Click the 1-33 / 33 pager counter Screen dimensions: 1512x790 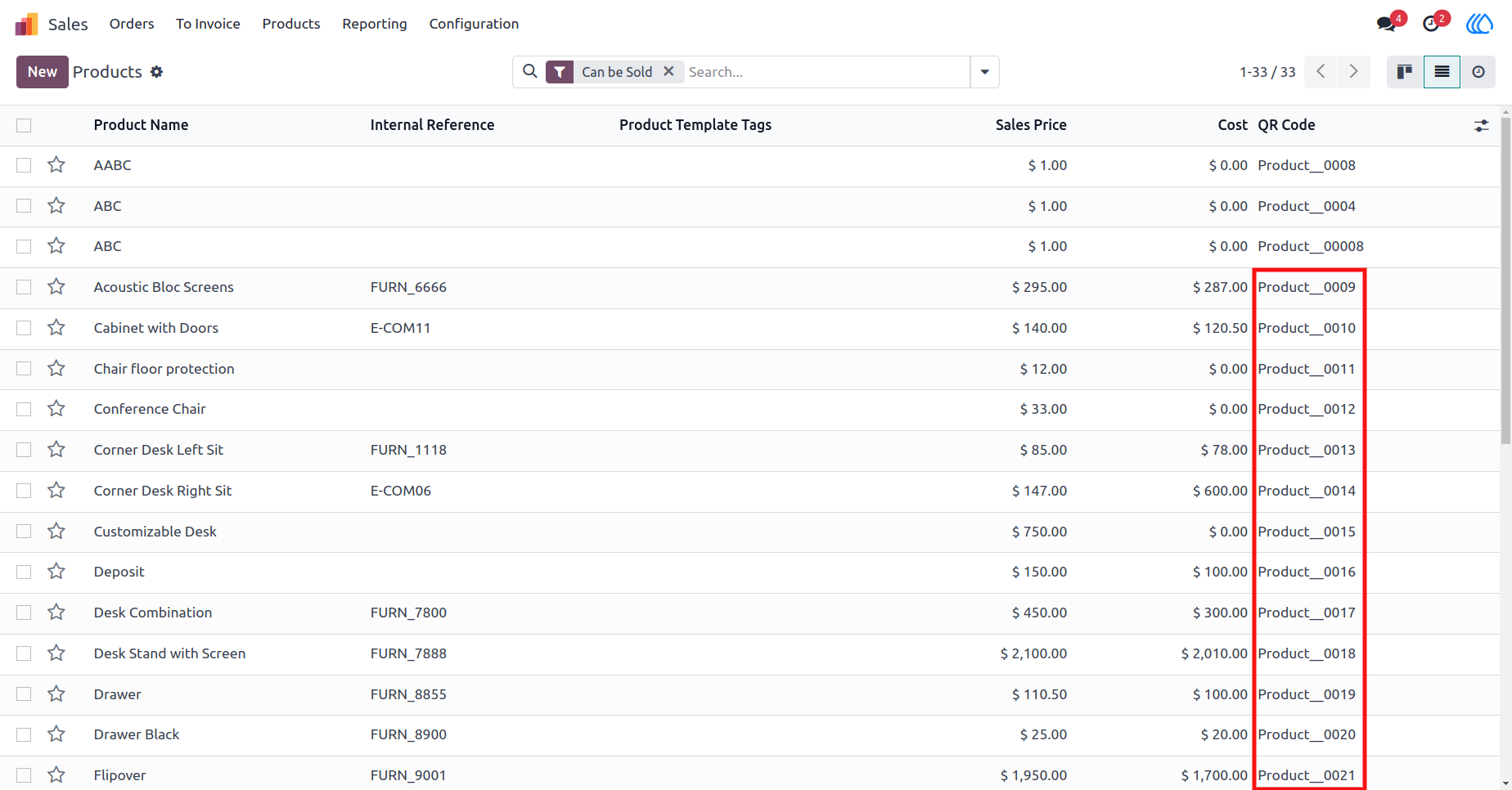tap(1267, 72)
